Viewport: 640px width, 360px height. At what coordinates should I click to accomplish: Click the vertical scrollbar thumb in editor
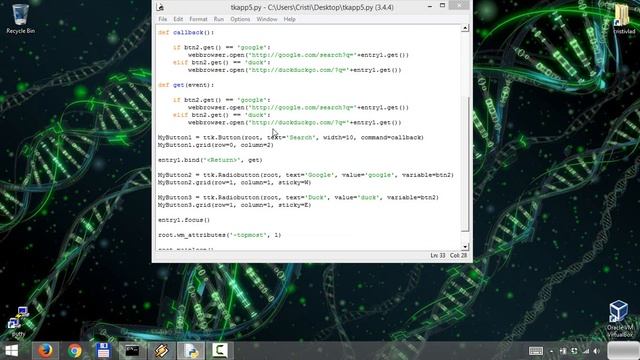click(465, 164)
